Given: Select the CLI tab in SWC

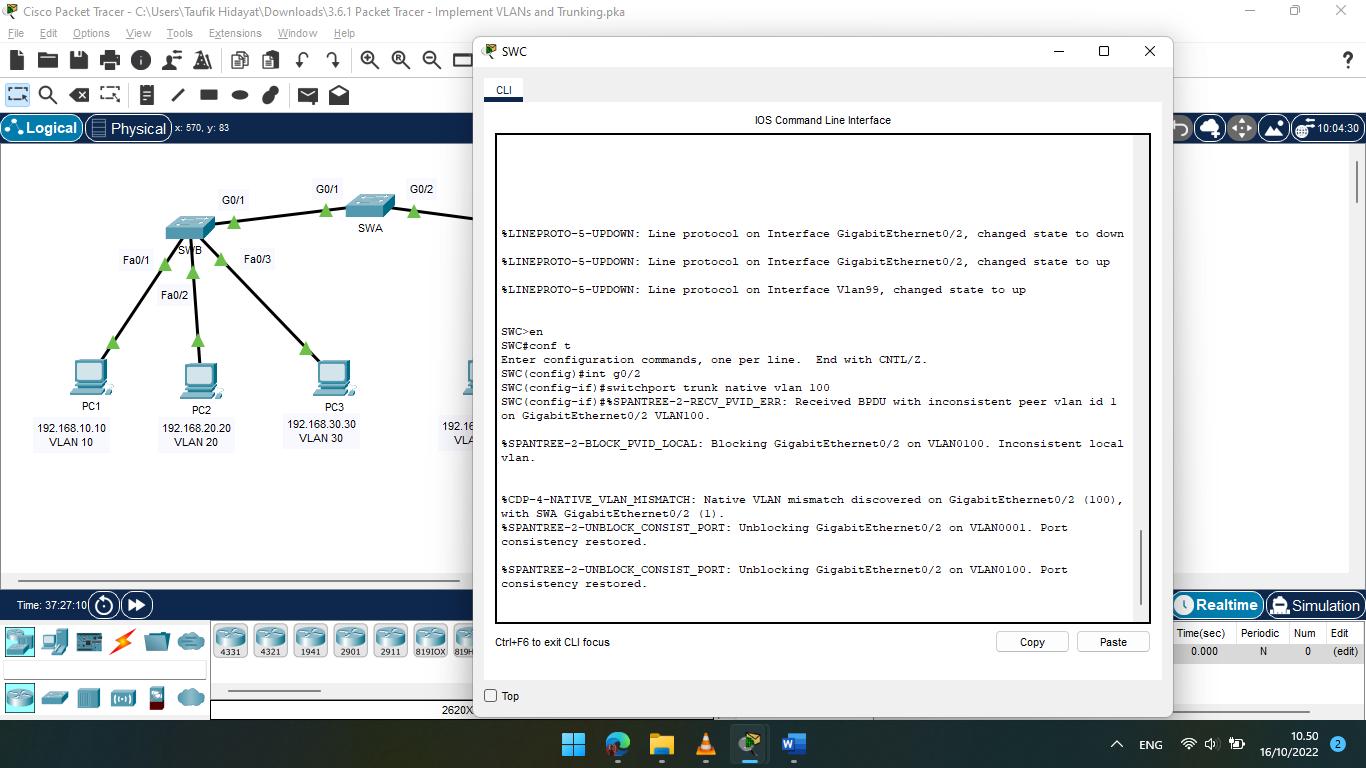Looking at the screenshot, I should (504, 90).
